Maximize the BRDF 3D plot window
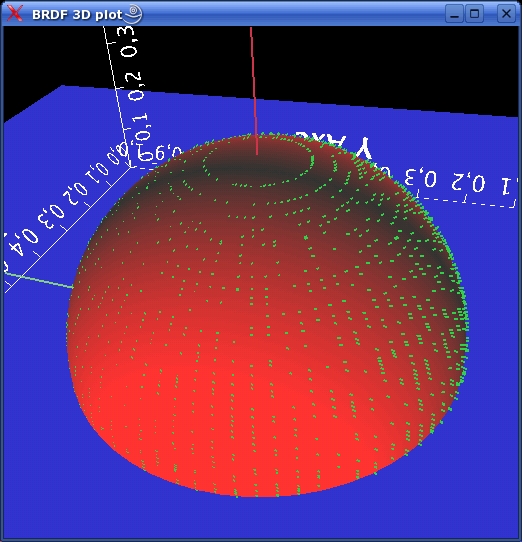Screen dimensions: 522x542 474,14
